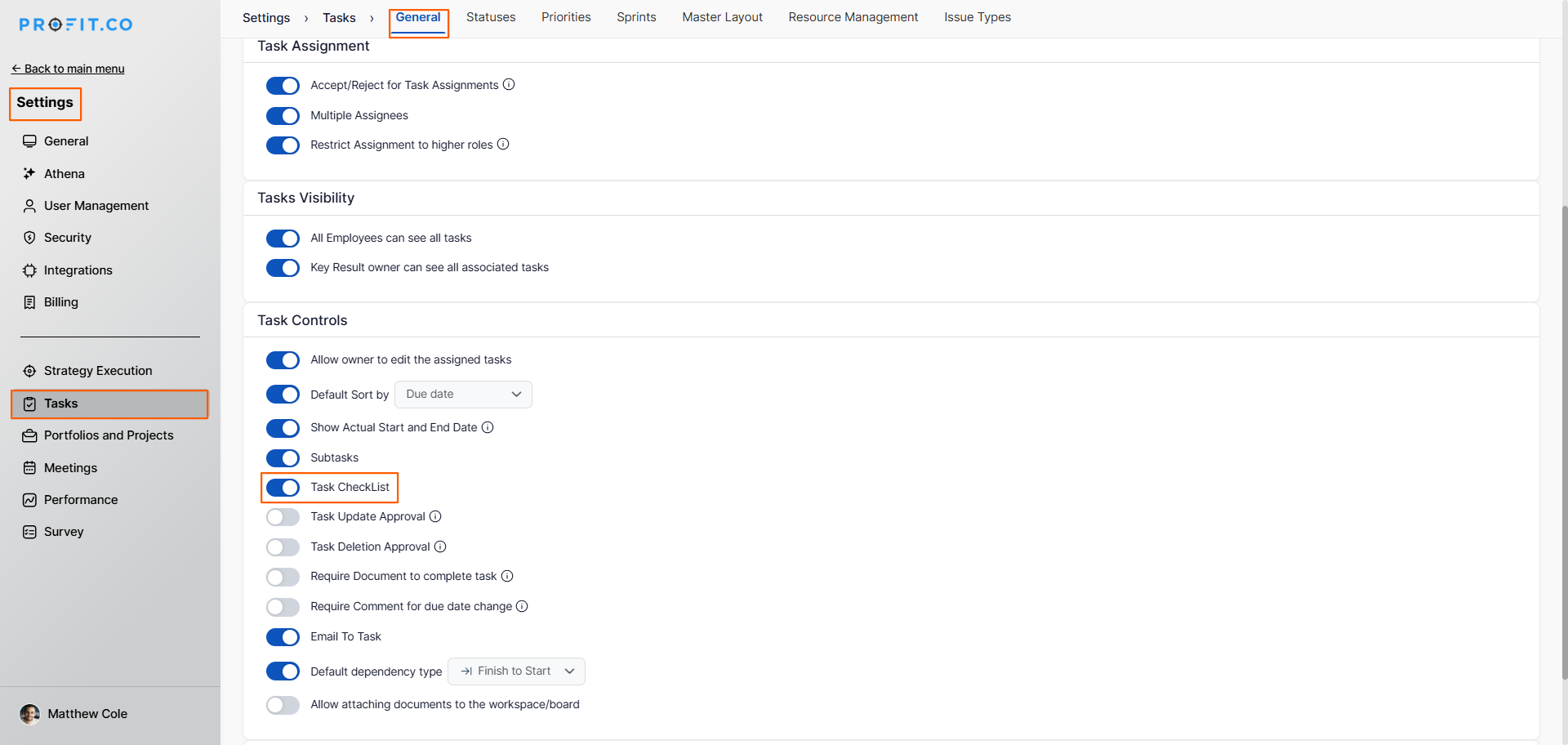
Task: Click info icon next to Restrict Assignment to higher roles
Action: click(503, 145)
